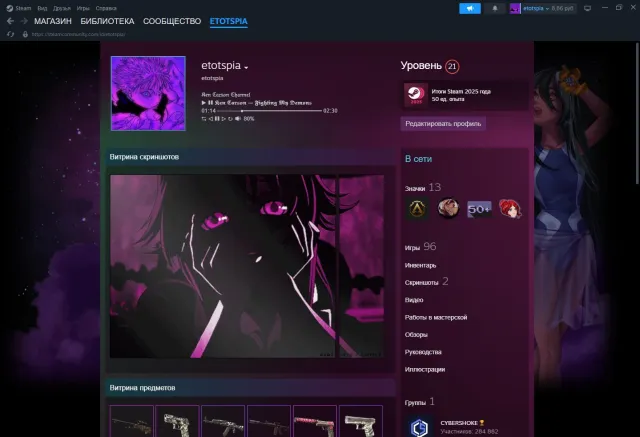Open the sixth white pistol showcase item

pos(361,421)
